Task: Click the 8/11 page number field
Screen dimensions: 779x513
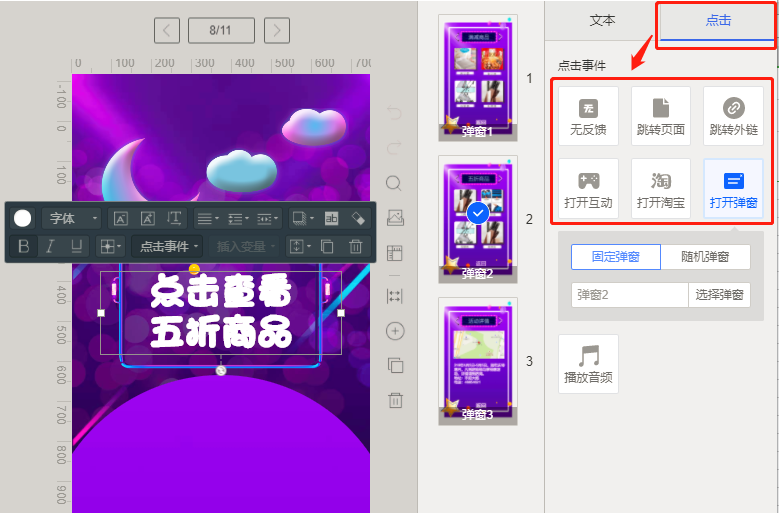Action: (221, 30)
